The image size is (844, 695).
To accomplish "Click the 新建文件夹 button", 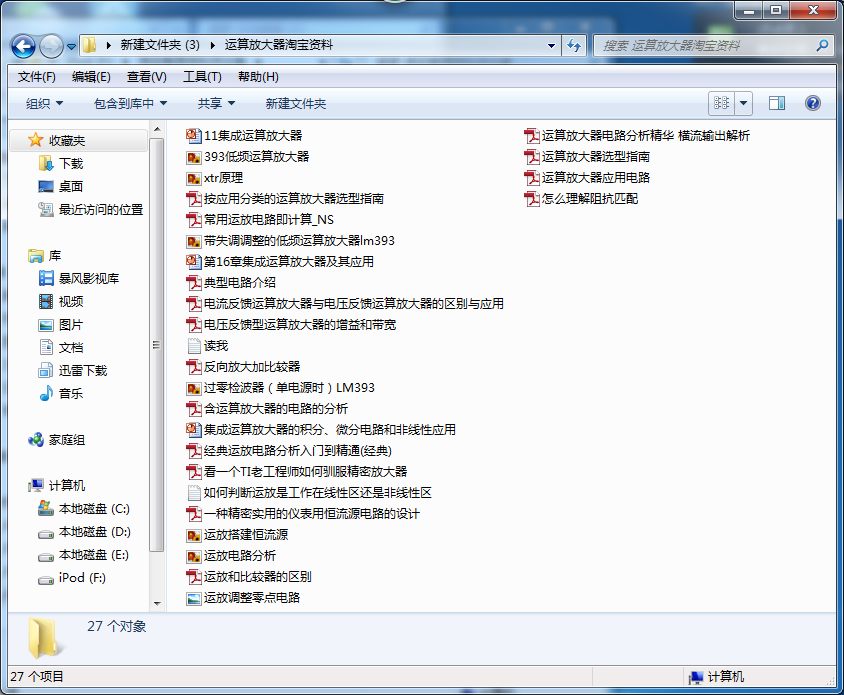I will coord(296,103).
